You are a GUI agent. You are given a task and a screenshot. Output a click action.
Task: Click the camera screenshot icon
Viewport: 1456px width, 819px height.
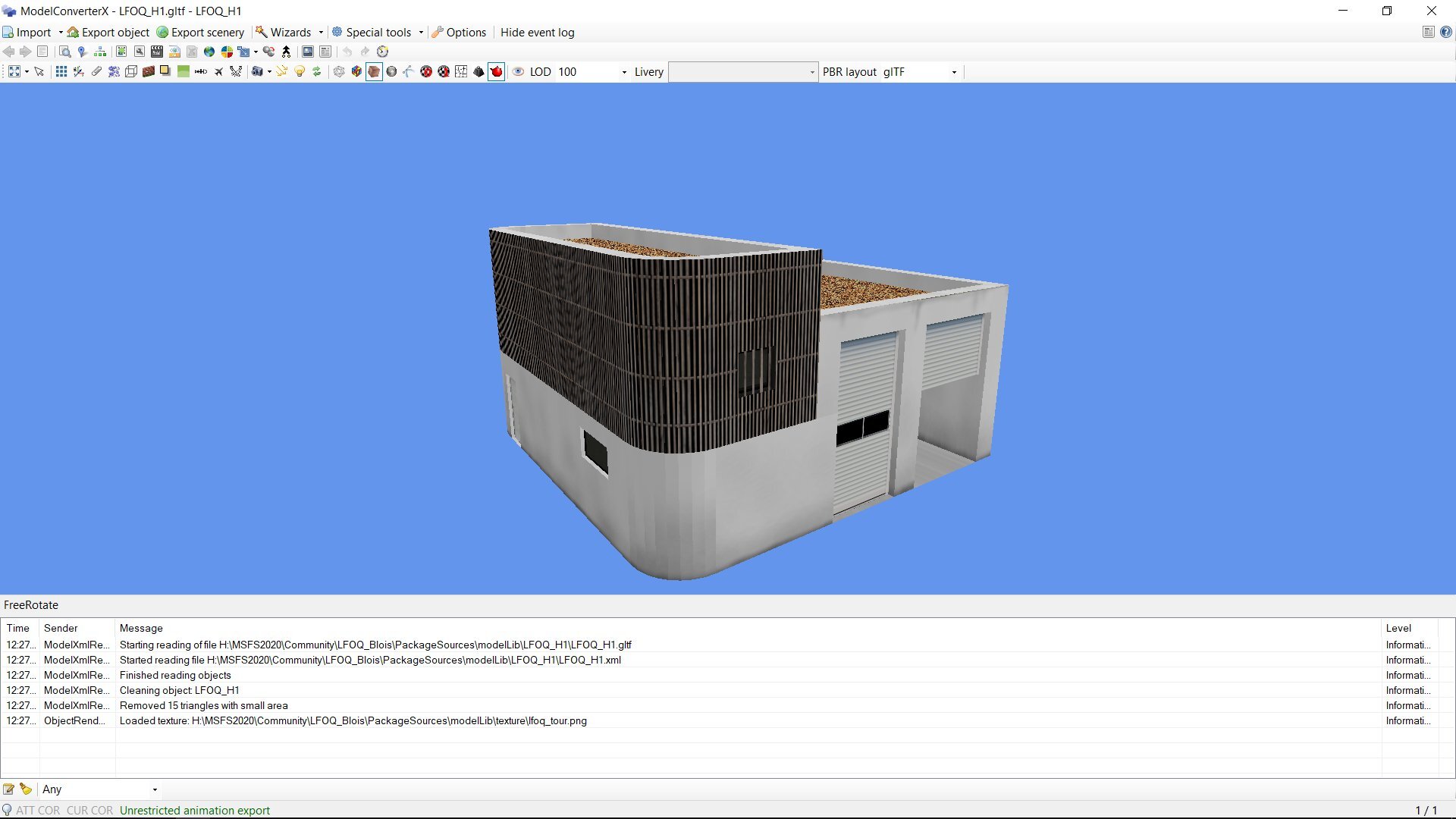pyautogui.click(x=258, y=71)
